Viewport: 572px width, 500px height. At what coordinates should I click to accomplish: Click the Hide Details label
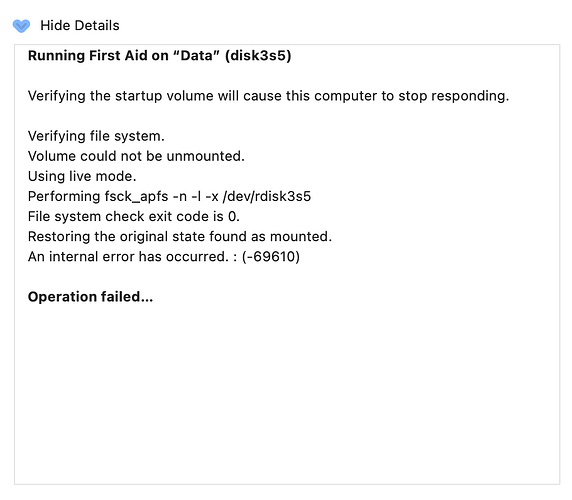[80, 26]
